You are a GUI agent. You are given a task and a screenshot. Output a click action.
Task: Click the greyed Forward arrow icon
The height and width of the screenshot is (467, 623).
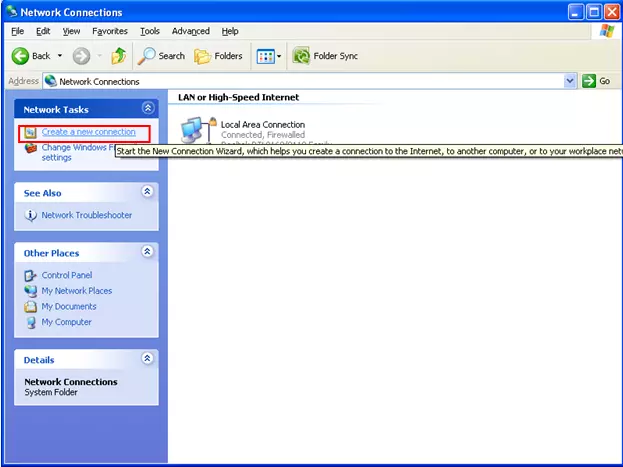pyautogui.click(x=81, y=56)
